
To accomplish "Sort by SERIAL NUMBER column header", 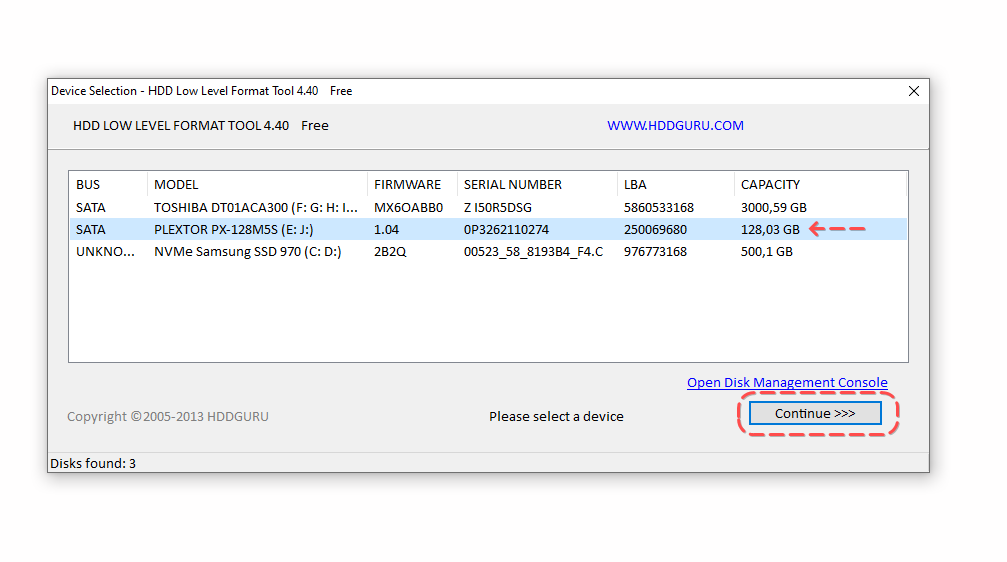I will (x=537, y=184).
